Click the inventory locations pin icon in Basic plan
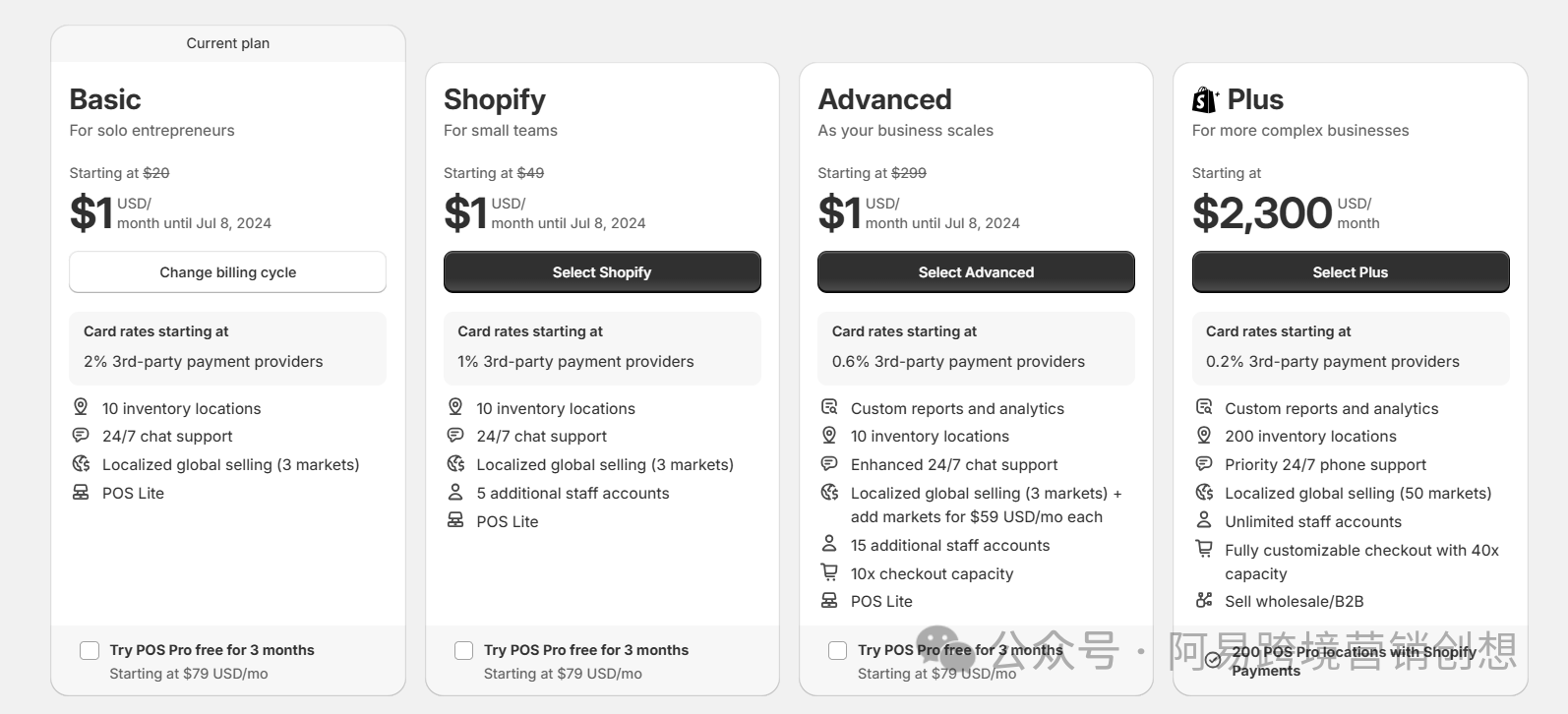This screenshot has width=1568, height=714. tap(81, 407)
